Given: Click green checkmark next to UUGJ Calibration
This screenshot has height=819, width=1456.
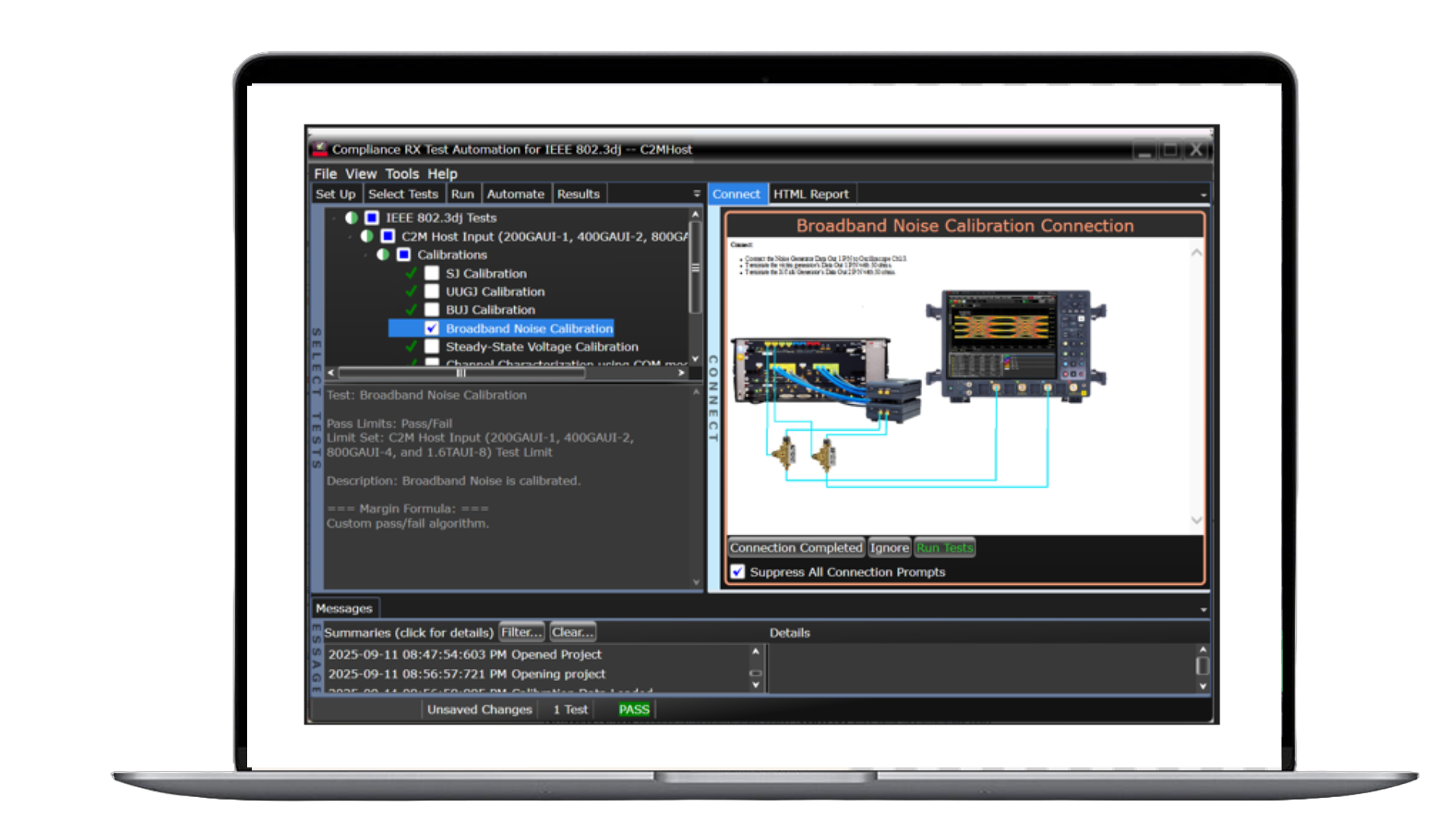Looking at the screenshot, I should (x=411, y=291).
